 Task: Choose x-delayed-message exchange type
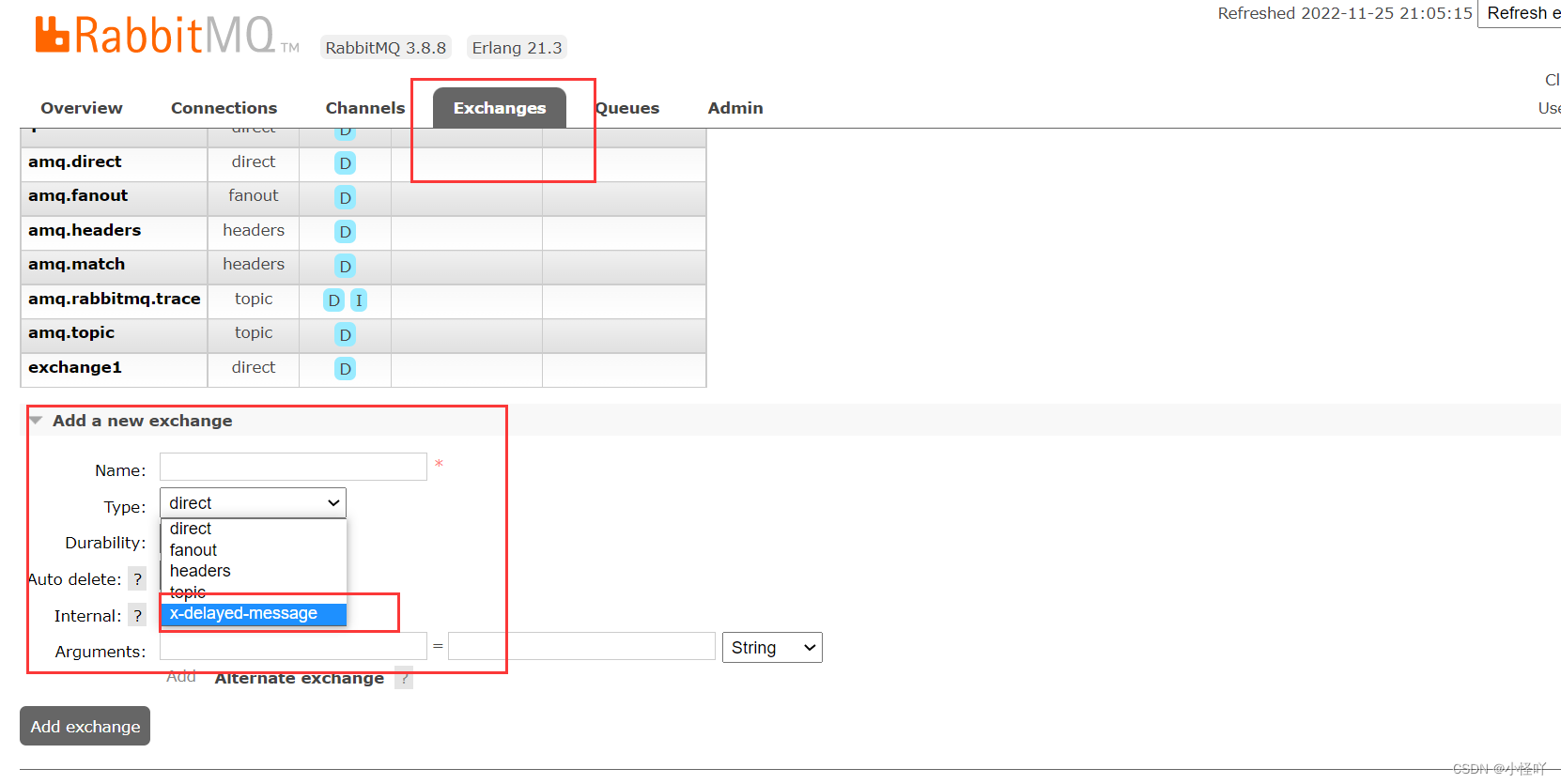(x=254, y=614)
